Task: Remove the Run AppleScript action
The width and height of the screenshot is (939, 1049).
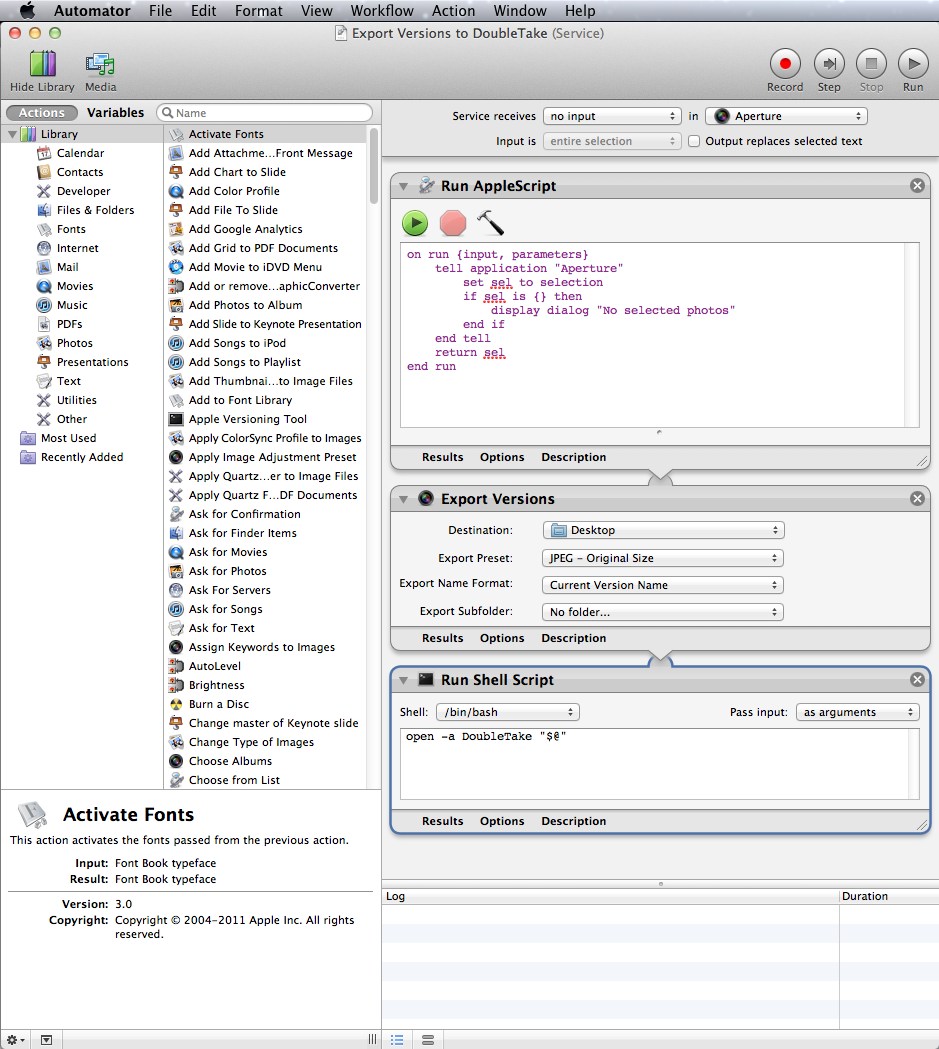Action: (918, 185)
